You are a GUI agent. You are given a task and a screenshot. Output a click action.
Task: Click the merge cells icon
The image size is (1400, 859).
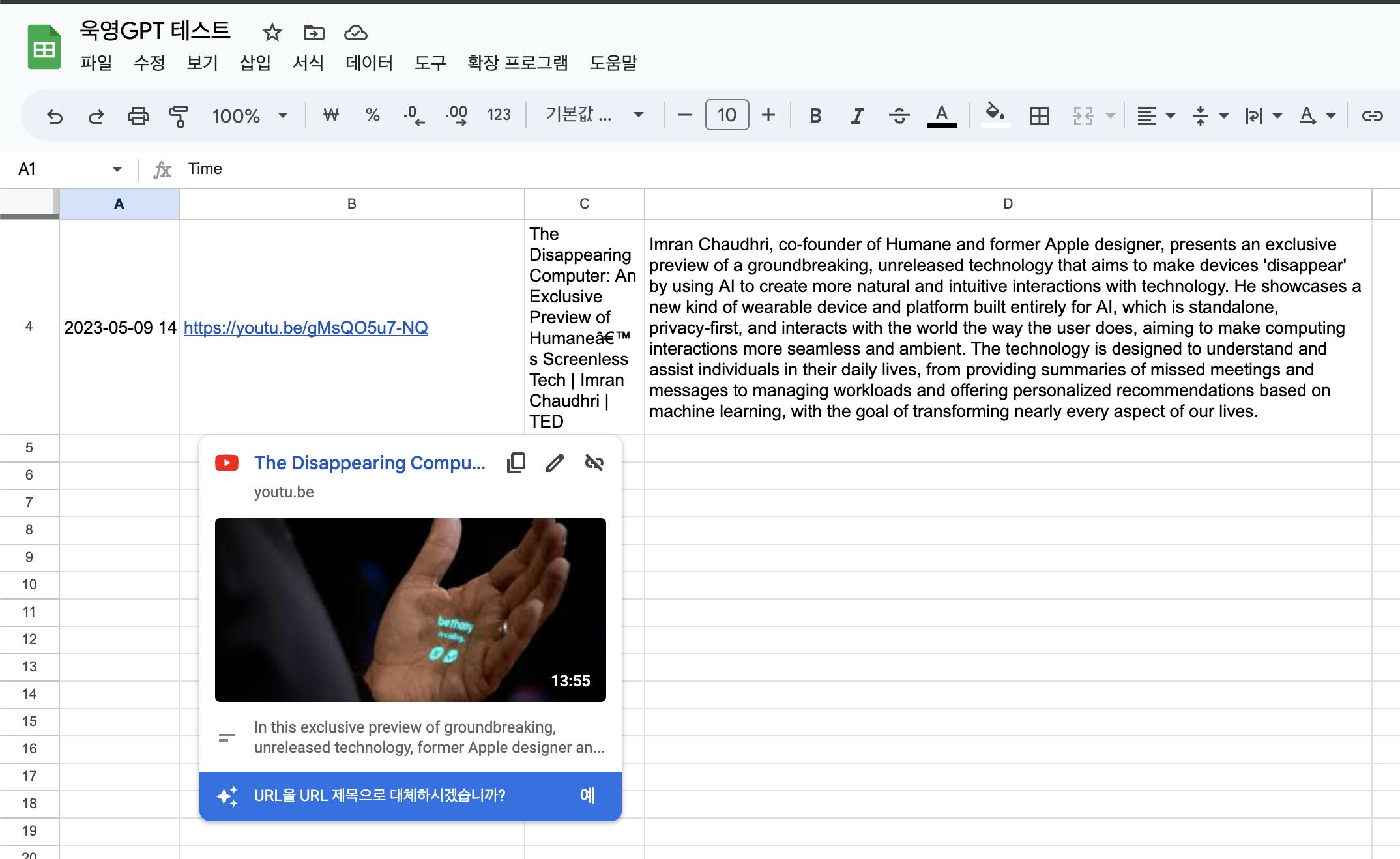(x=1083, y=116)
